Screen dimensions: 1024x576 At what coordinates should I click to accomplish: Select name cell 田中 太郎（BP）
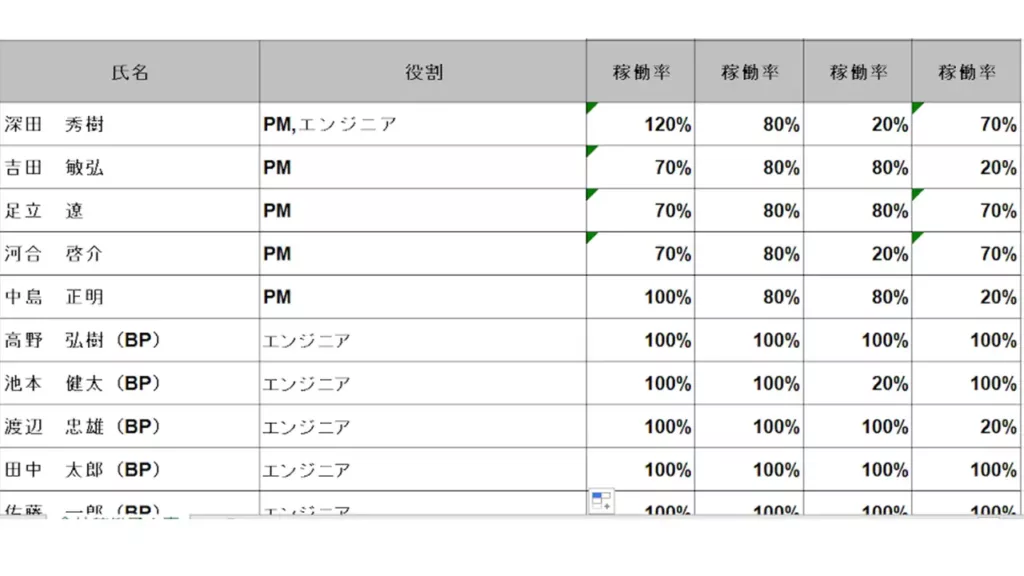(x=130, y=469)
